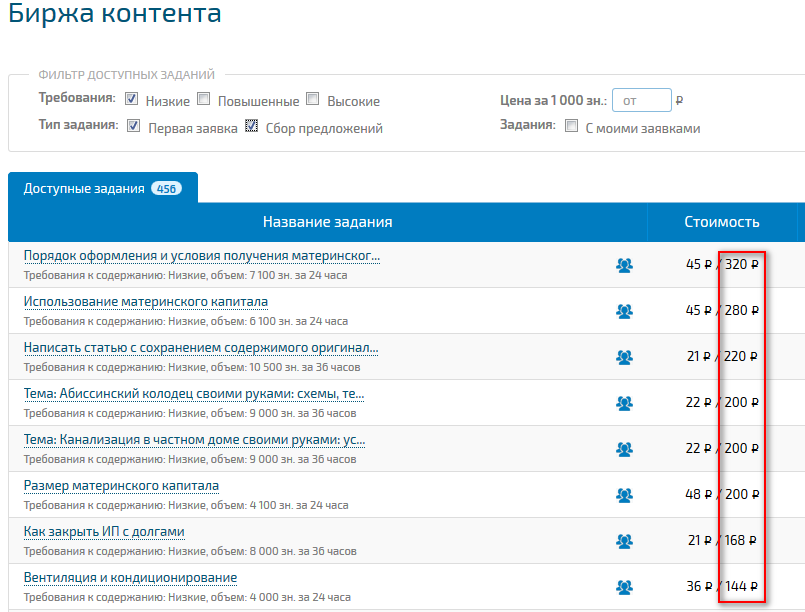Screen dimensions: 805x612
Task: Open task Порядок оформления и условия получения
Action: click(202, 256)
